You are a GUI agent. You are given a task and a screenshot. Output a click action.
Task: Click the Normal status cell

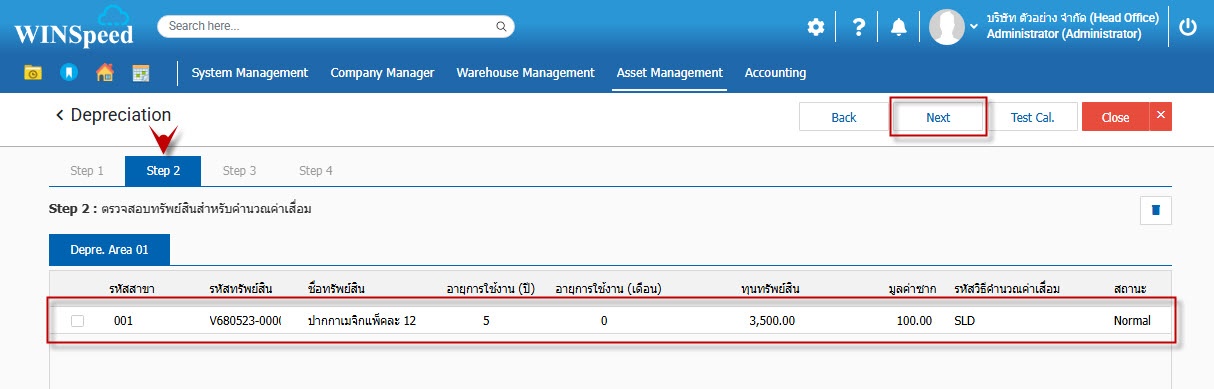[x=1132, y=321]
